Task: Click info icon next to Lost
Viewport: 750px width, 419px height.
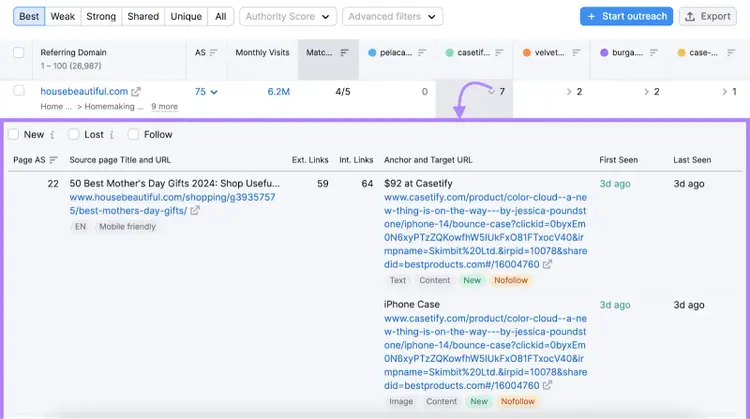Action: pos(111,135)
